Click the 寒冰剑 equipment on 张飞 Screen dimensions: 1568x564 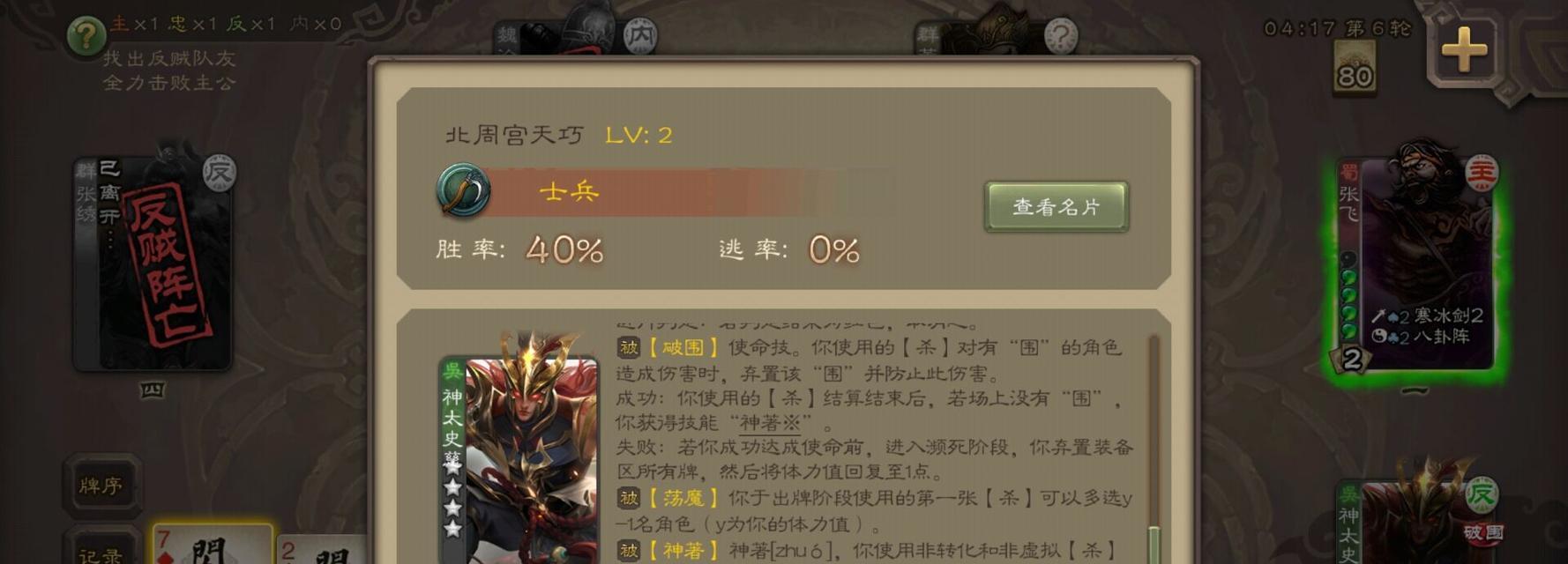1427,315
